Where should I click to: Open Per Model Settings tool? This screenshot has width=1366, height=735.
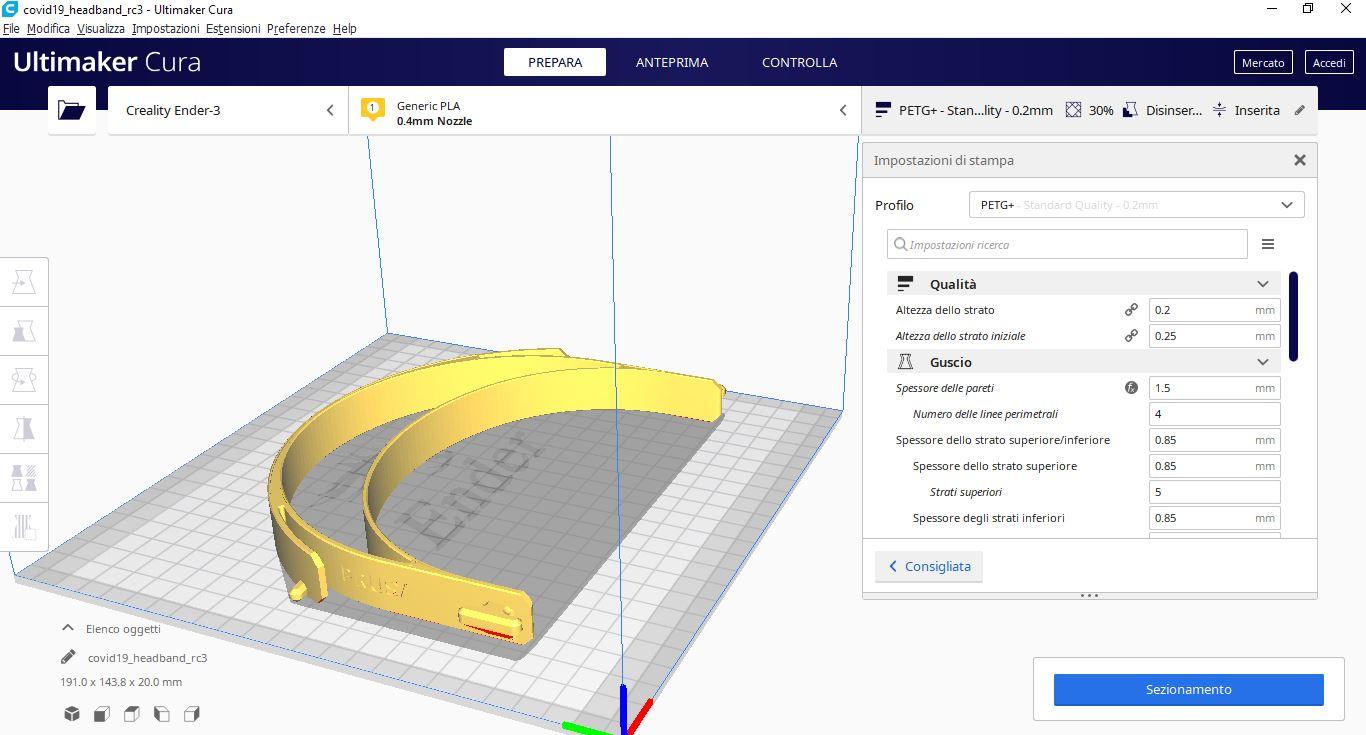click(24, 477)
